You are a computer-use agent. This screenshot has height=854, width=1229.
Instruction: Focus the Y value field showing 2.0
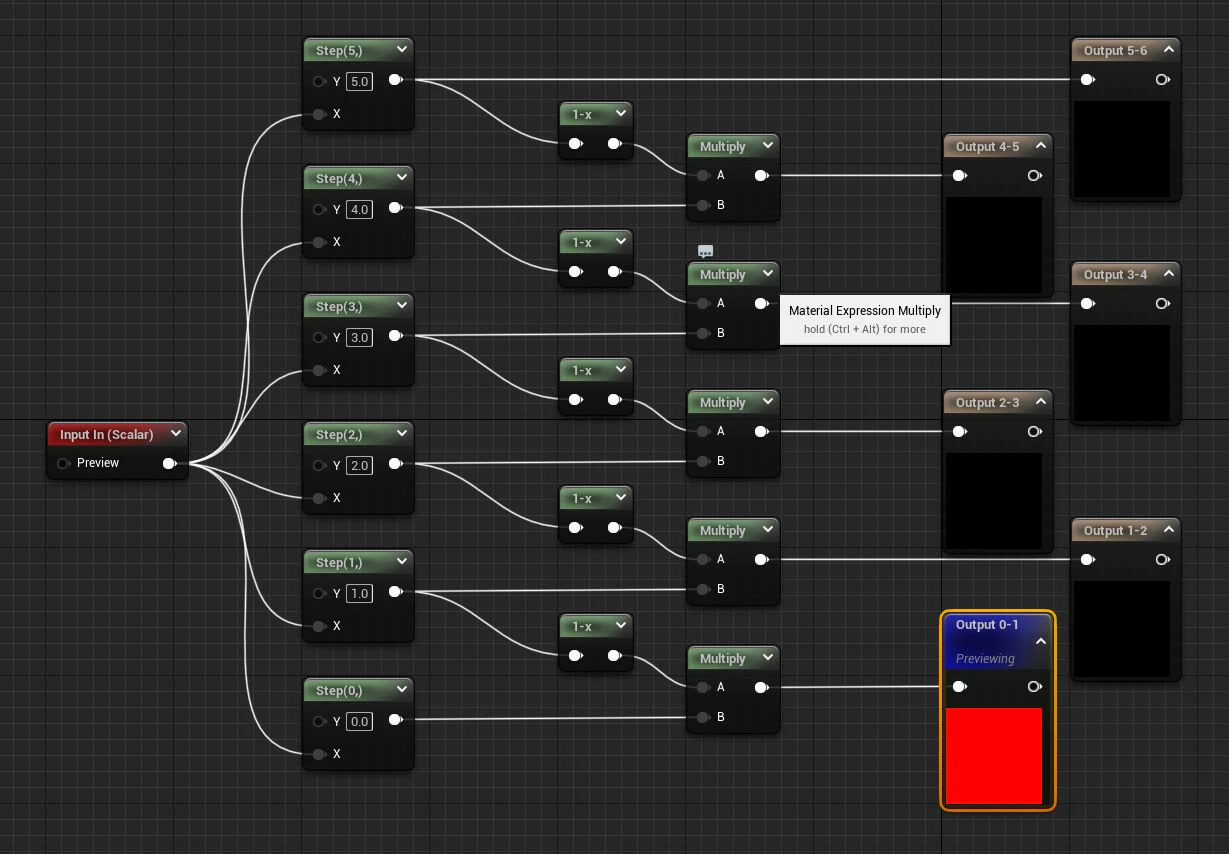[359, 465]
